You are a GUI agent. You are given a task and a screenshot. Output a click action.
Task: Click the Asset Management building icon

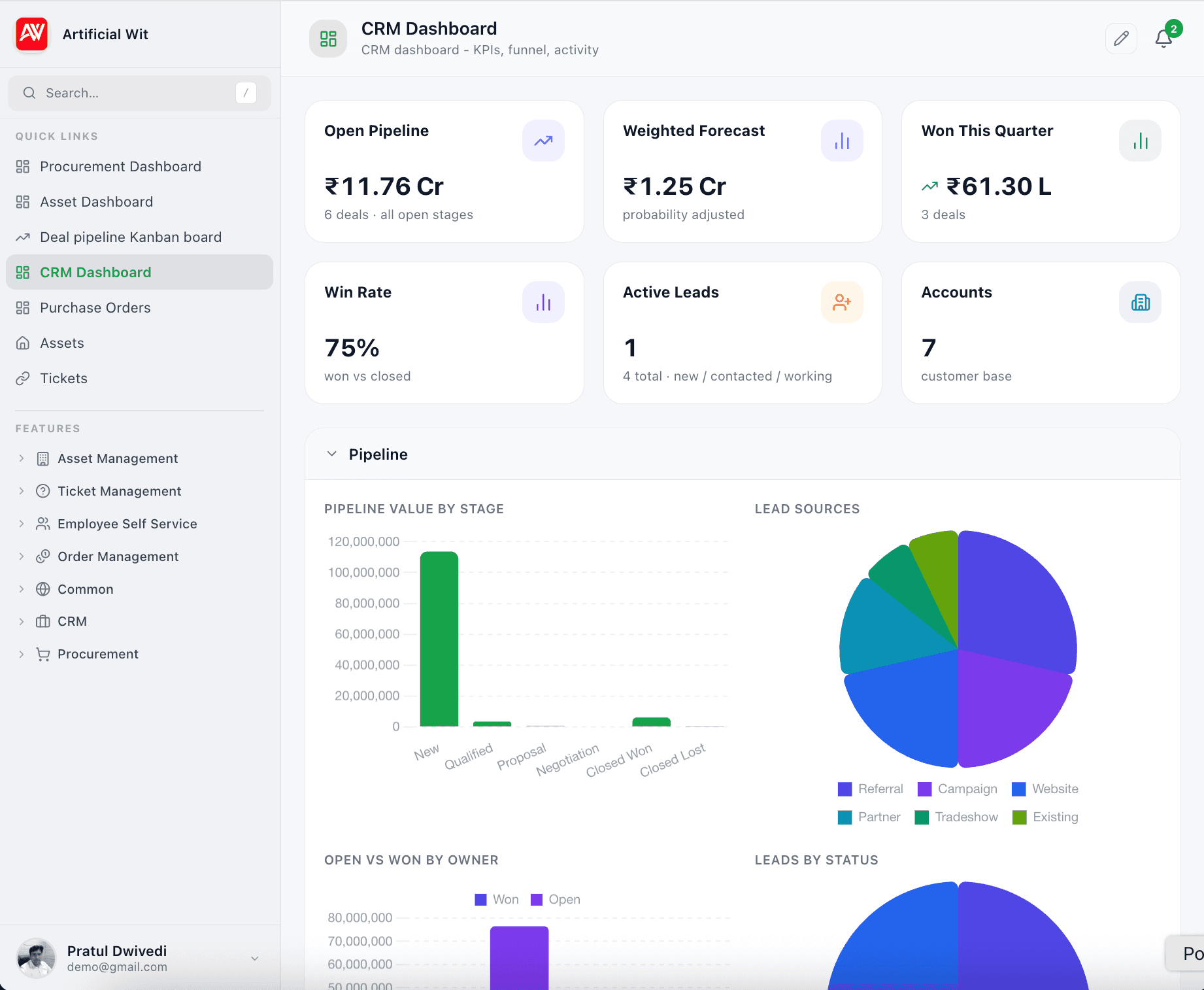tap(43, 459)
